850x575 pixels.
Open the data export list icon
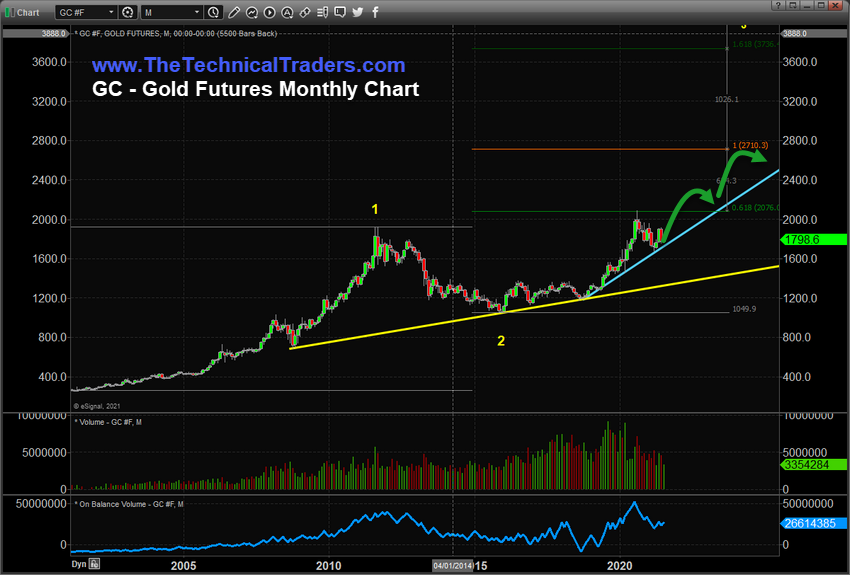pos(322,12)
